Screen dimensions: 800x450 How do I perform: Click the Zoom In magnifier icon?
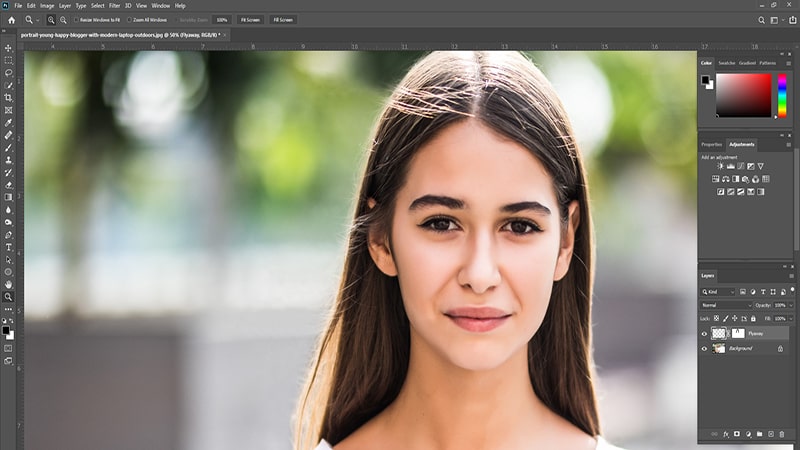point(51,19)
